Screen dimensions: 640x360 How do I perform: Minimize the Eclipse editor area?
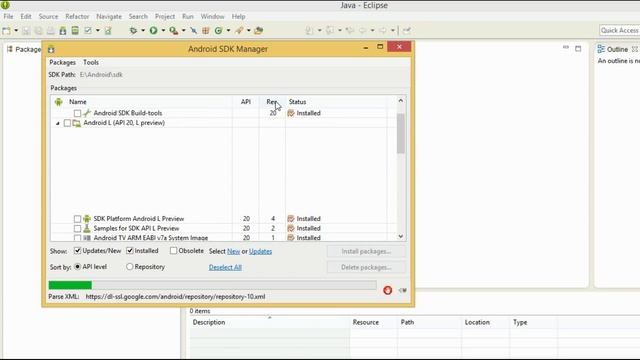566,48
